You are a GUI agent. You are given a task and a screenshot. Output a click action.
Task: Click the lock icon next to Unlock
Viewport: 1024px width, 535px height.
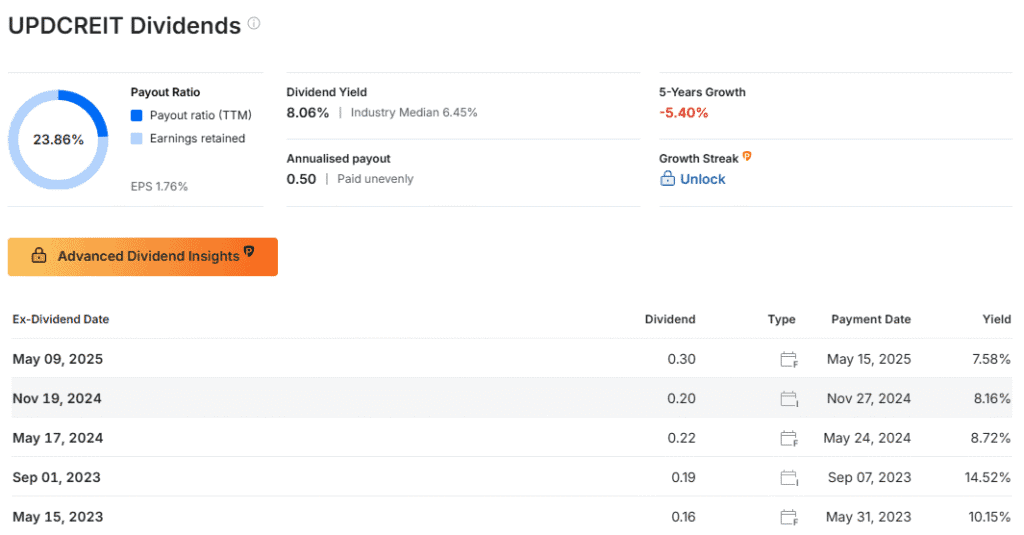667,178
